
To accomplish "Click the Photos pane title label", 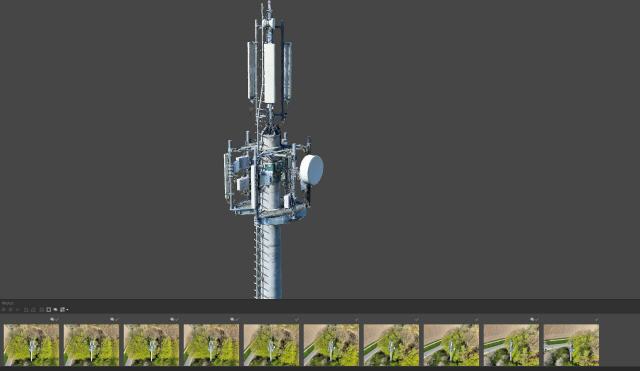I will click(x=8, y=303).
